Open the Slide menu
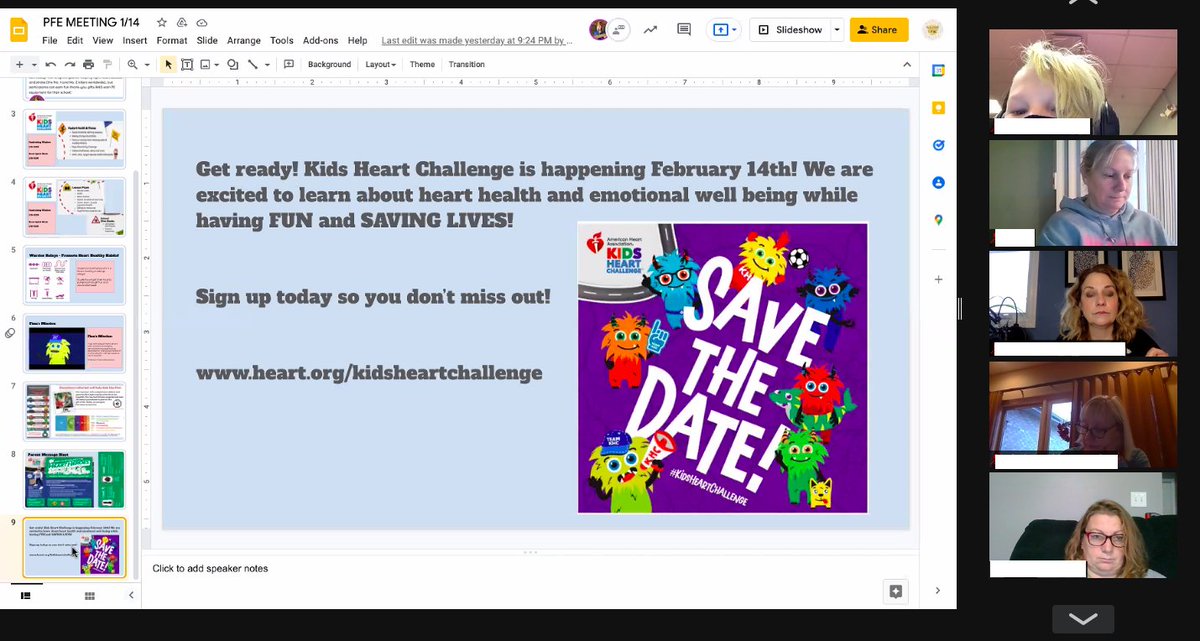Screen dimensions: 1200x641 (x=207, y=41)
